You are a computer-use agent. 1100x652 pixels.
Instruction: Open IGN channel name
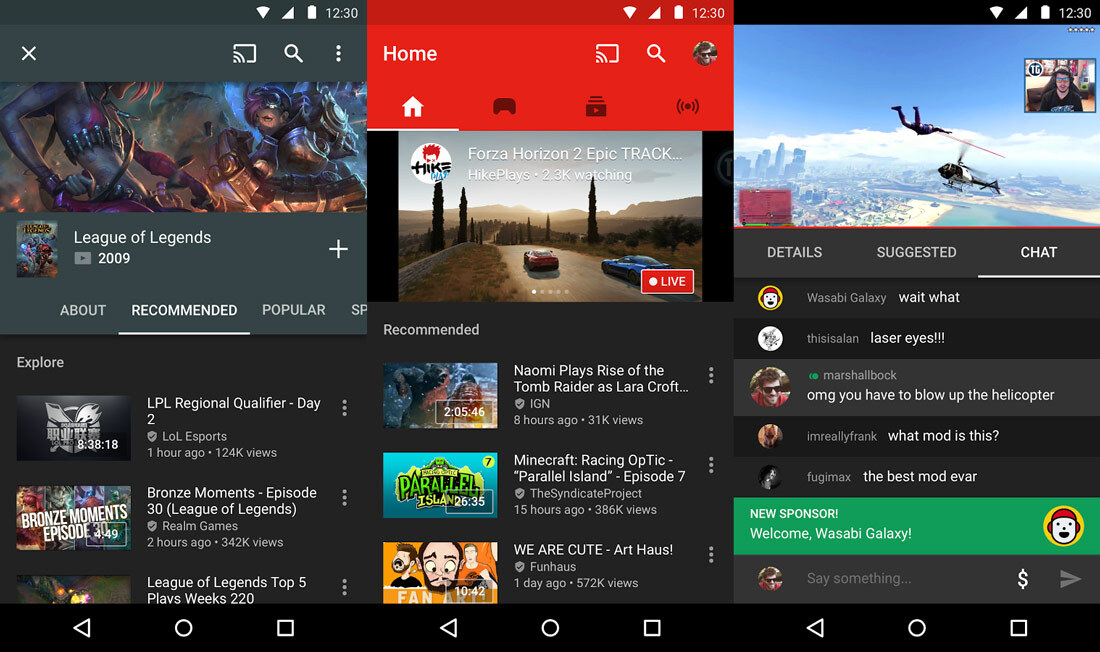click(539, 404)
